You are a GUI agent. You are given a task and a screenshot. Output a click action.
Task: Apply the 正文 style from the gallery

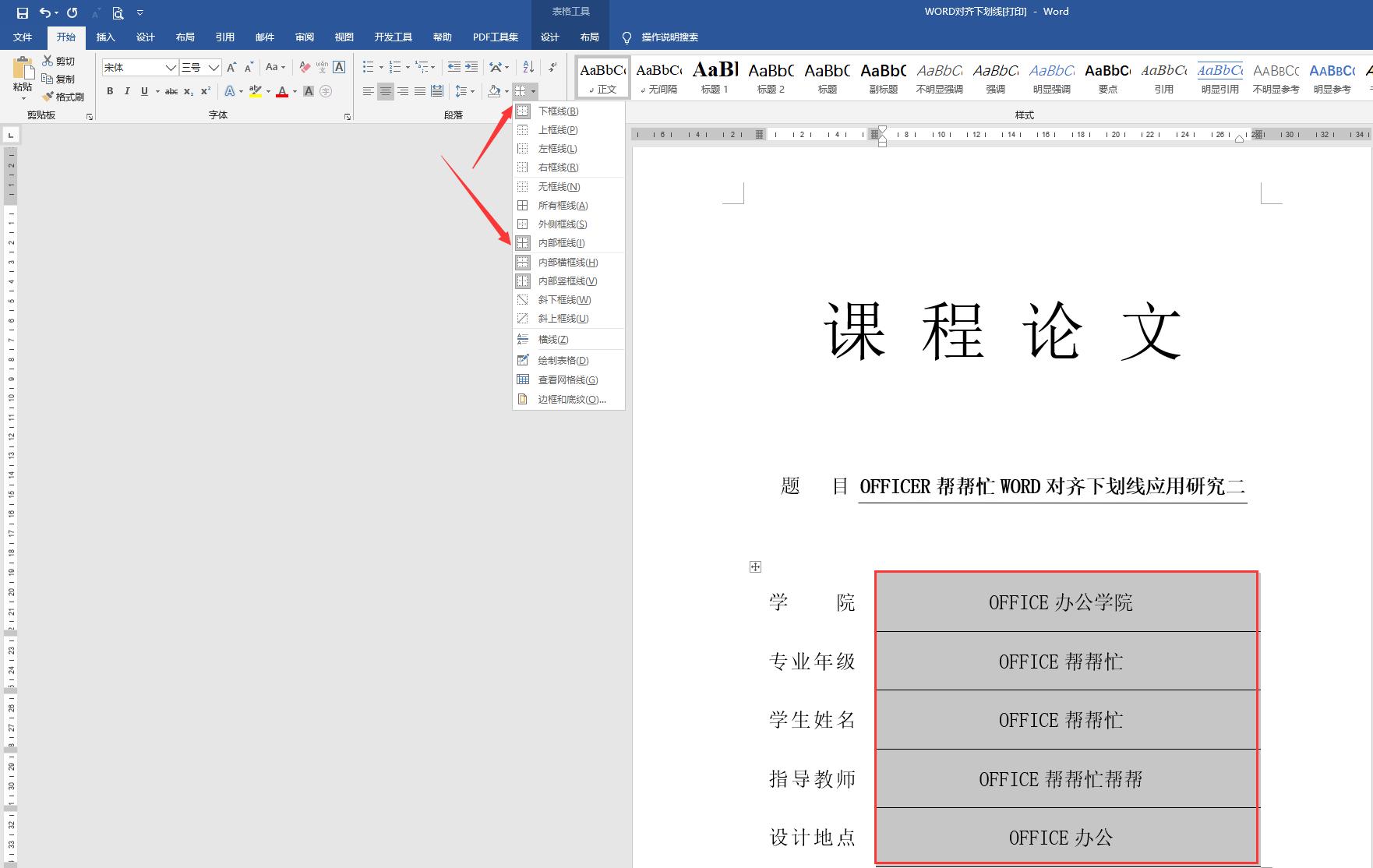602,77
